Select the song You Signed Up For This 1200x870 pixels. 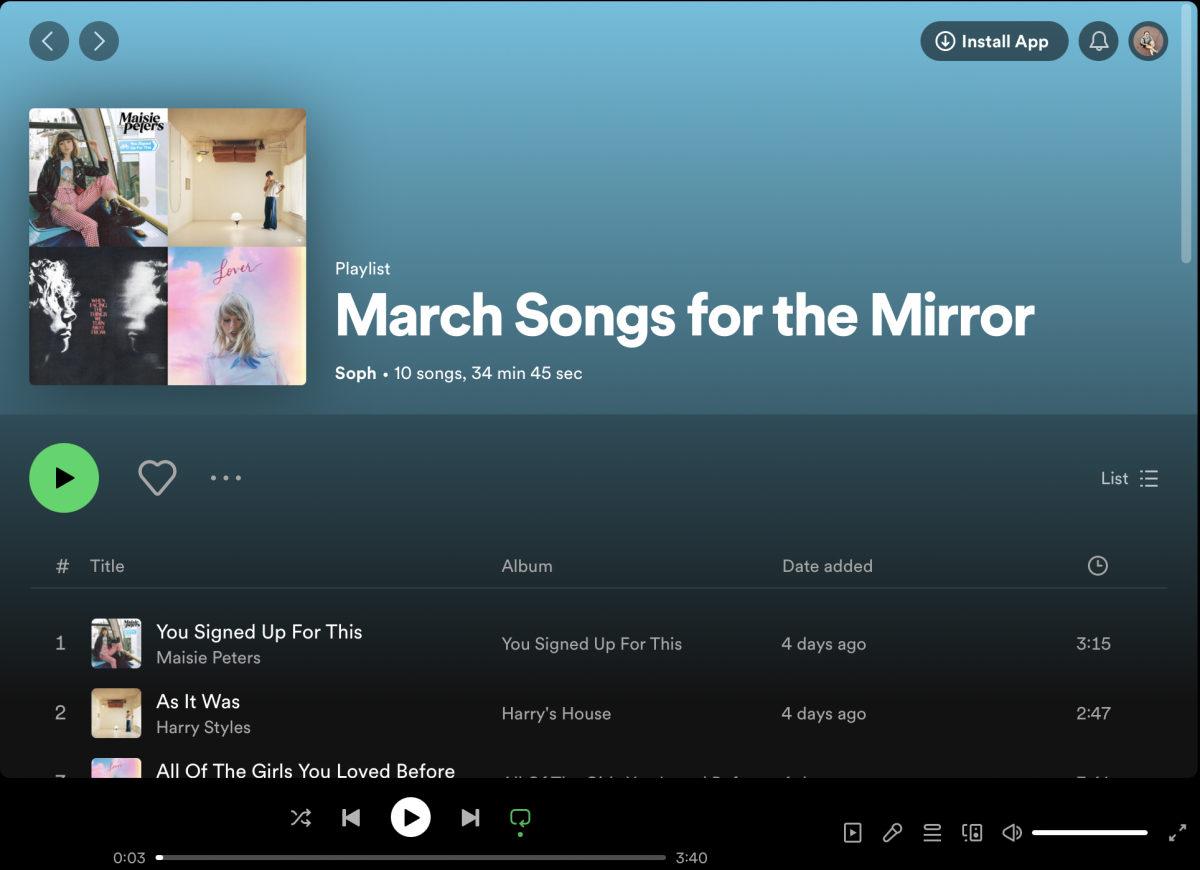pyautogui.click(x=259, y=632)
